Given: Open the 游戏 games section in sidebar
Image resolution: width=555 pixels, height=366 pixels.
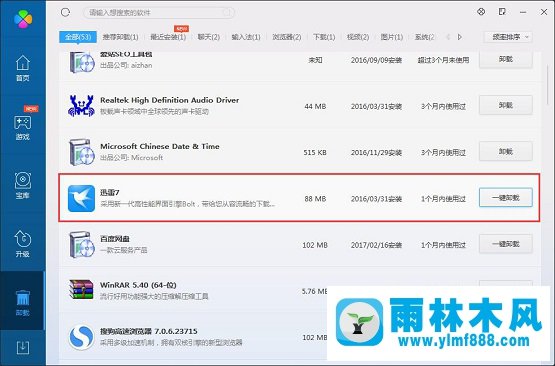Looking at the screenshot, I should 23,127.
